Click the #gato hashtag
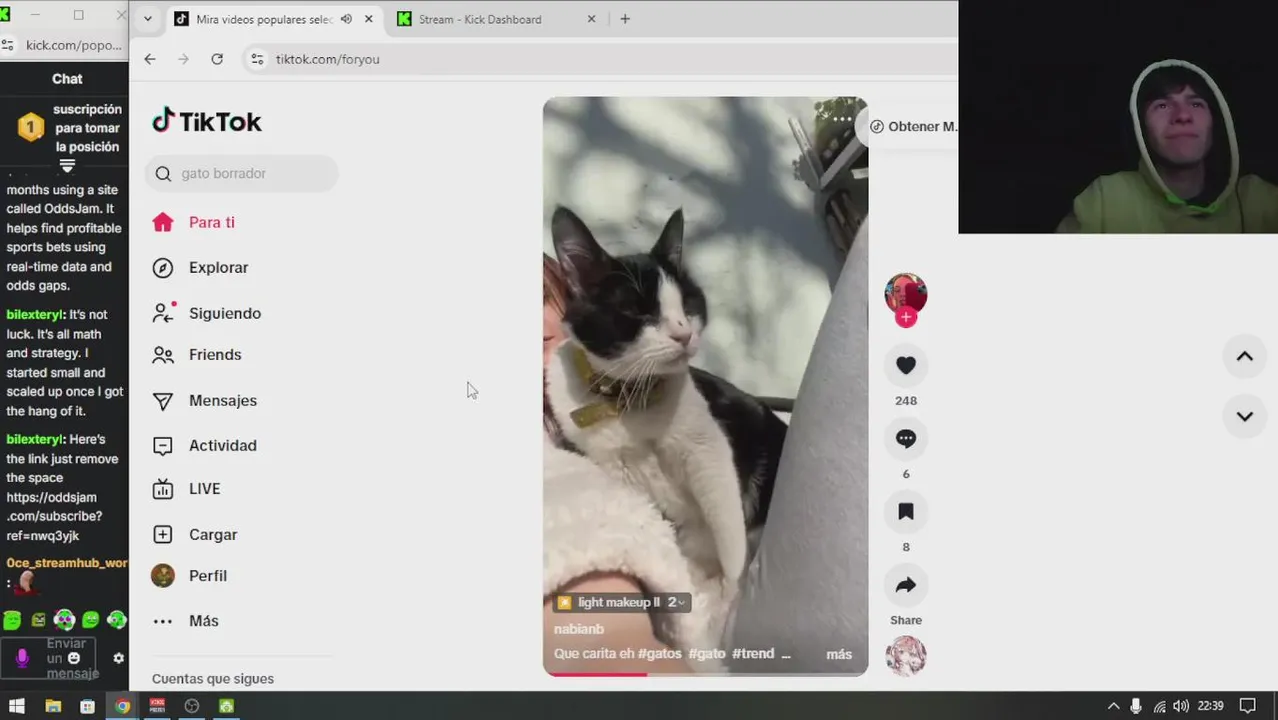Image resolution: width=1278 pixels, height=720 pixels. point(707,654)
